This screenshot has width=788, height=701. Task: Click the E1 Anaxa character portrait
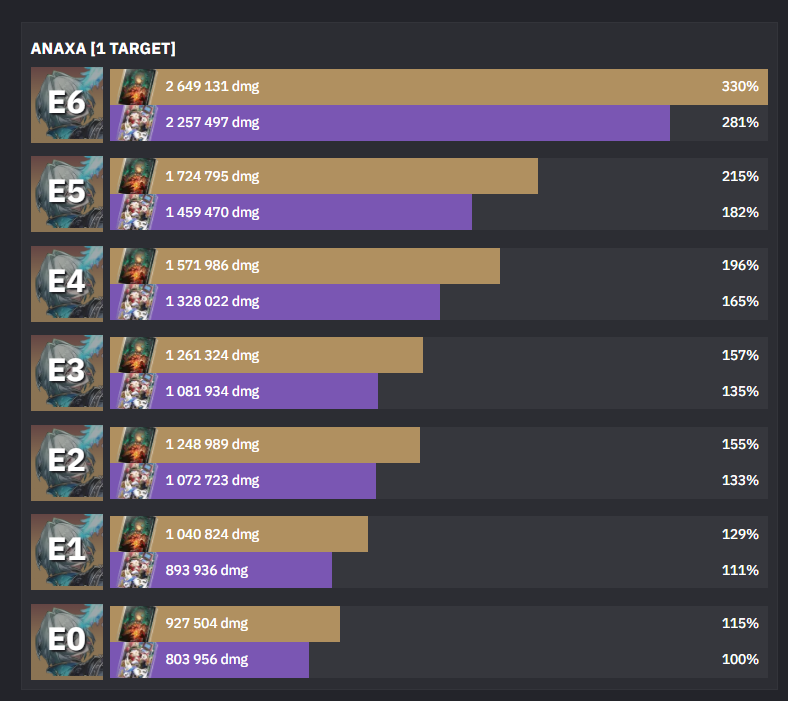(x=67, y=552)
